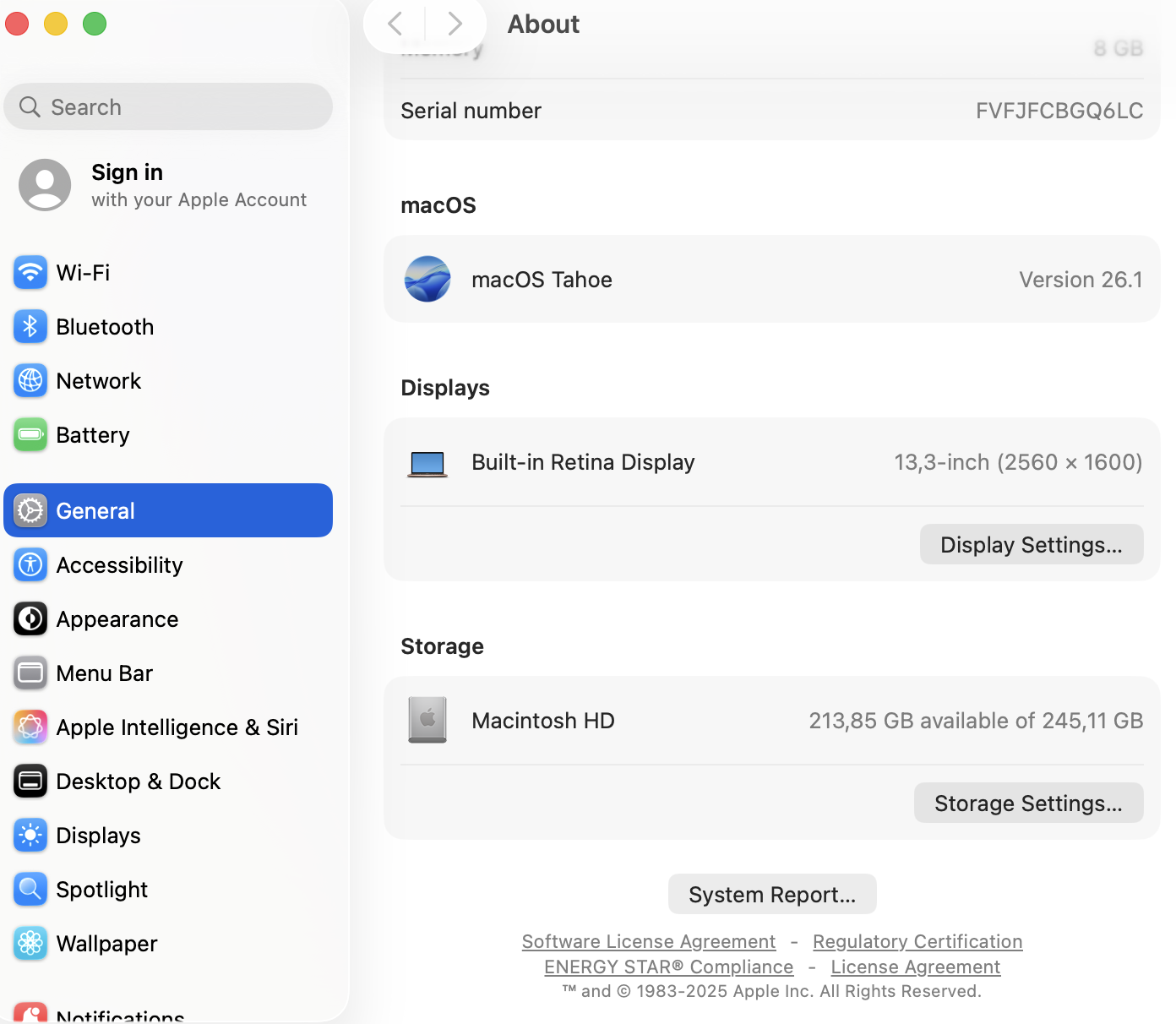Click the macOS Tahoe label
The height and width of the screenshot is (1024, 1176).
coord(542,280)
